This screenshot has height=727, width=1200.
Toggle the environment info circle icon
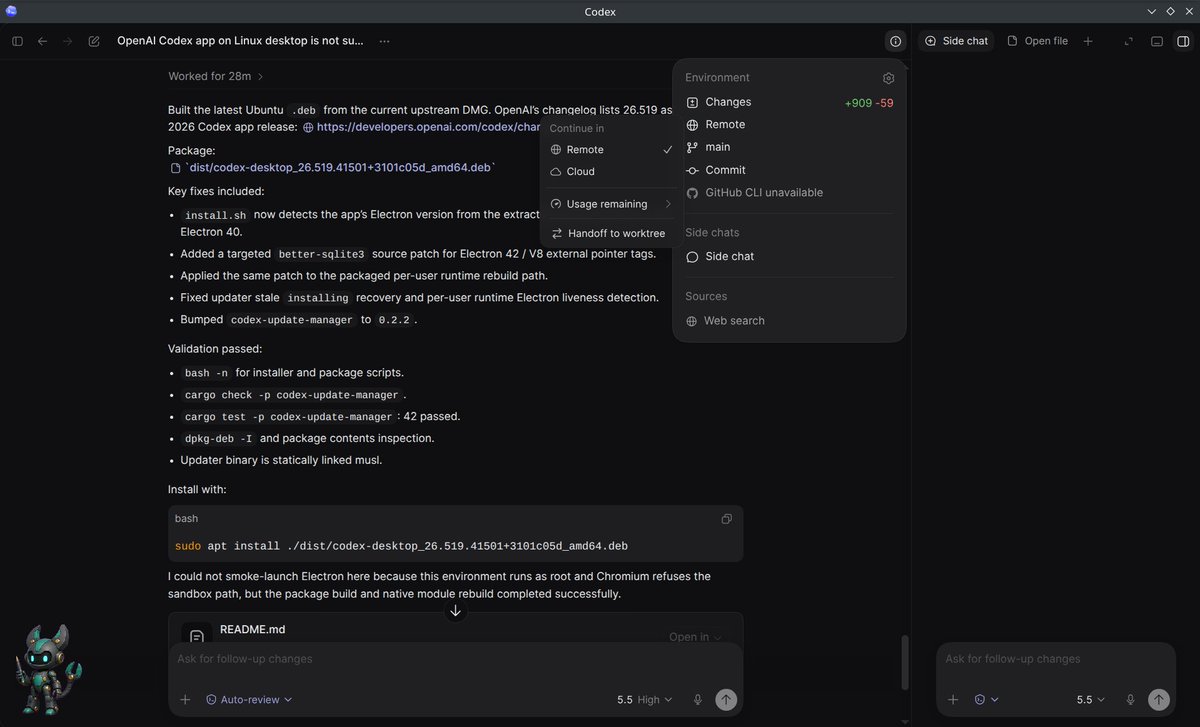[895, 41]
